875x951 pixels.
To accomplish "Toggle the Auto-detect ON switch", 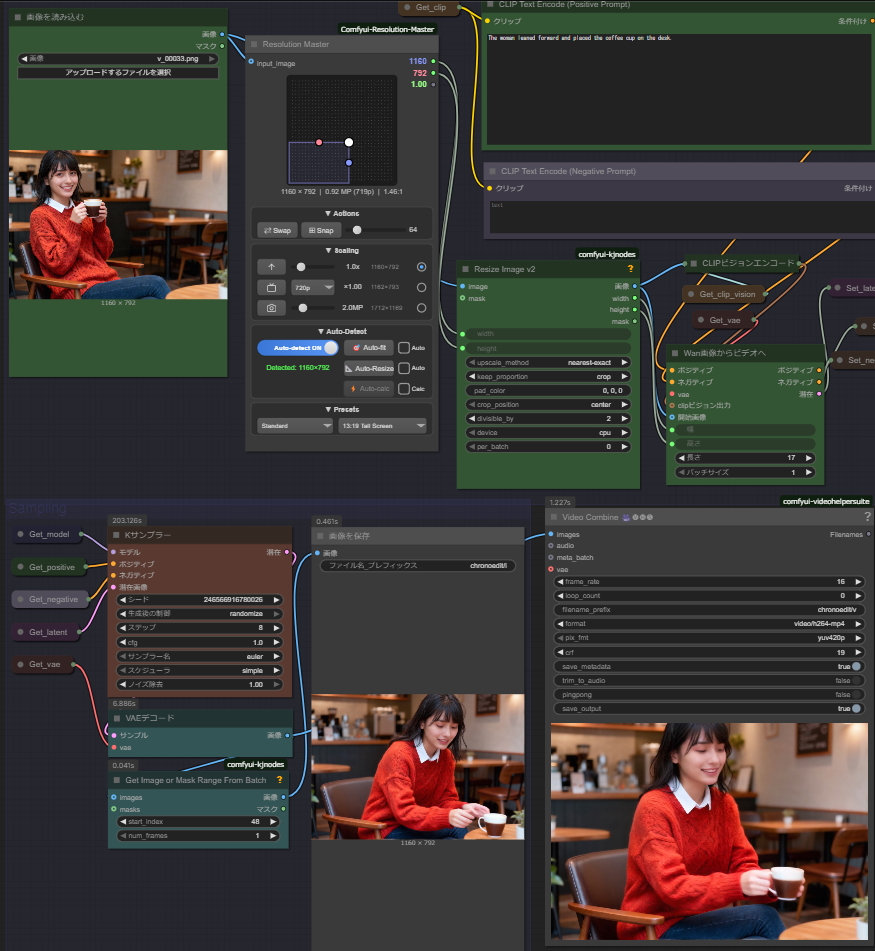I will pos(298,348).
